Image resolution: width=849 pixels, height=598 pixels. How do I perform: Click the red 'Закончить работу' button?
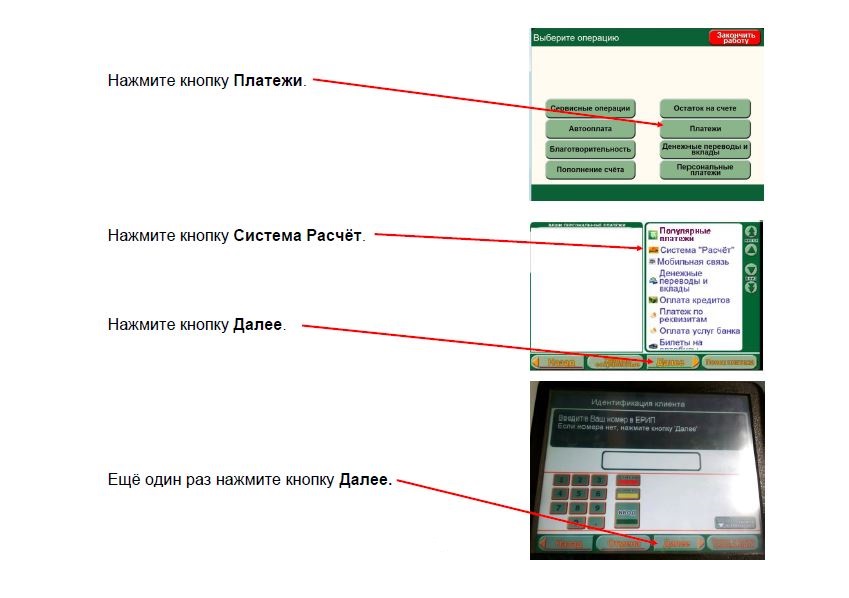735,37
